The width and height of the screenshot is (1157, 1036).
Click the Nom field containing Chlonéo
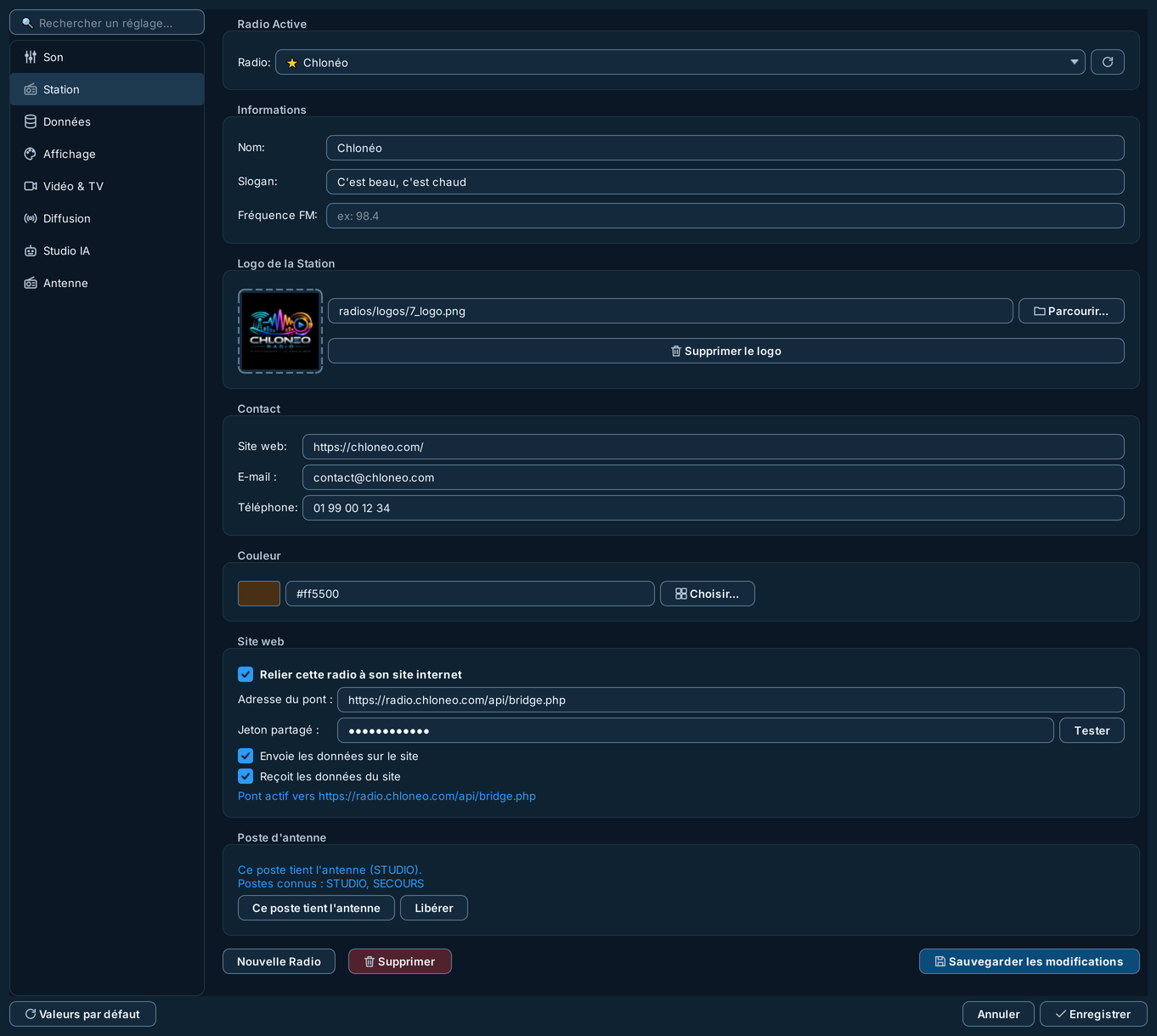pyautogui.click(x=725, y=148)
